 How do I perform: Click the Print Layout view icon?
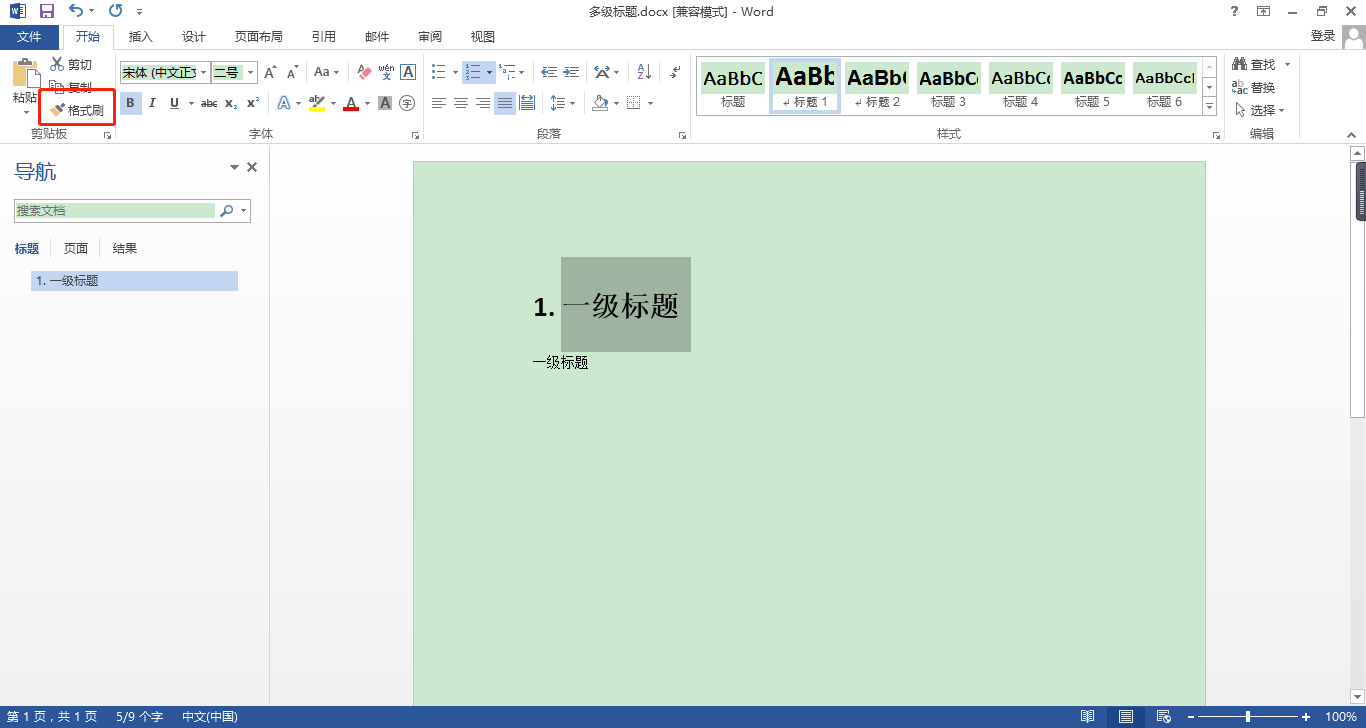1126,717
